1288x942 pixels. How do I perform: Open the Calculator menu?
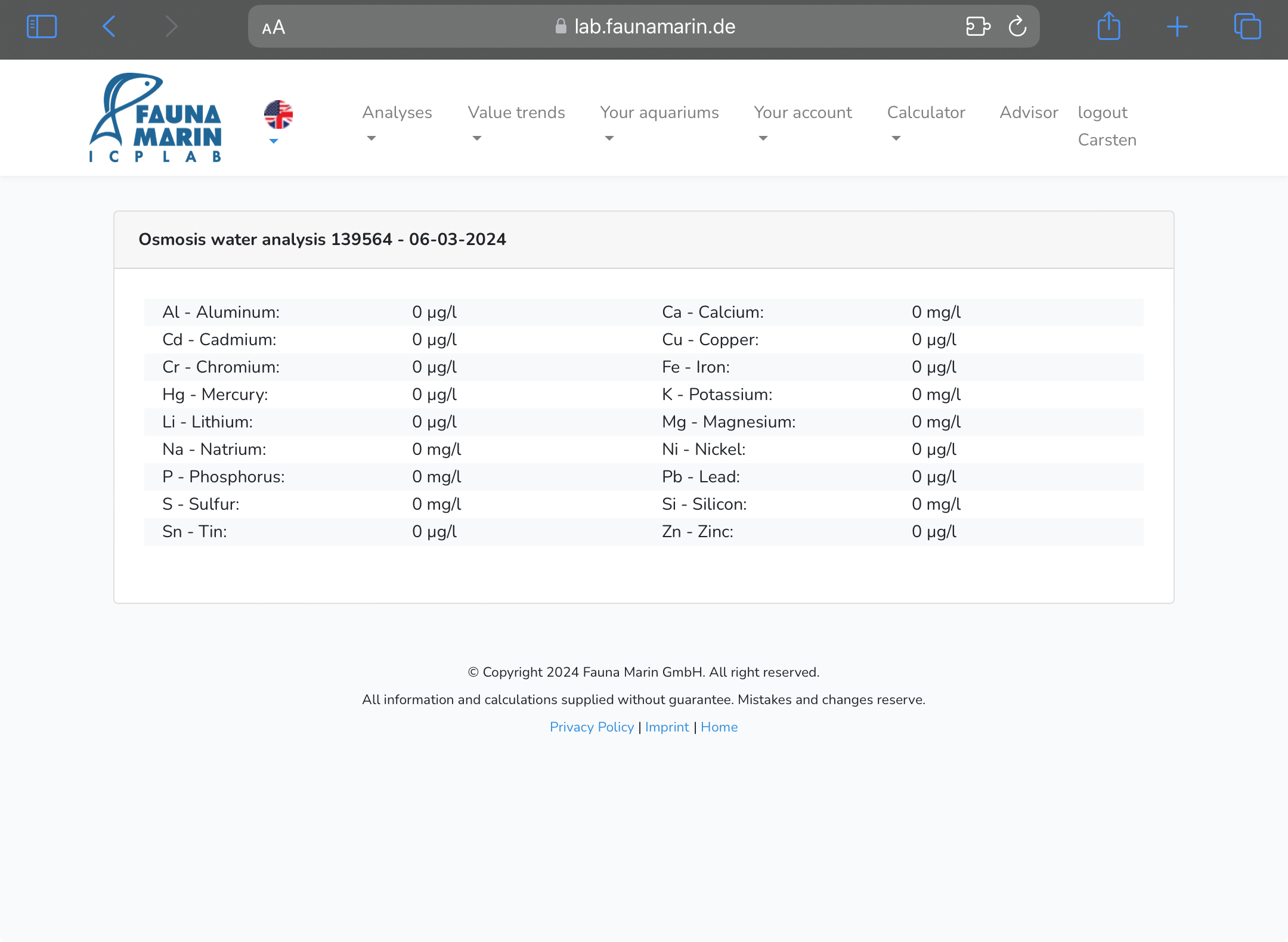[925, 113]
